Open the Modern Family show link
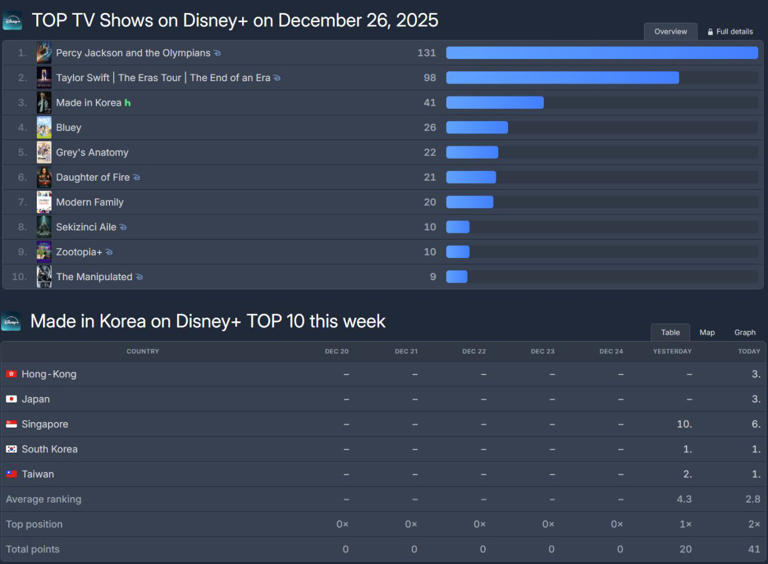Screen dimensions: 768x564 point(90,203)
